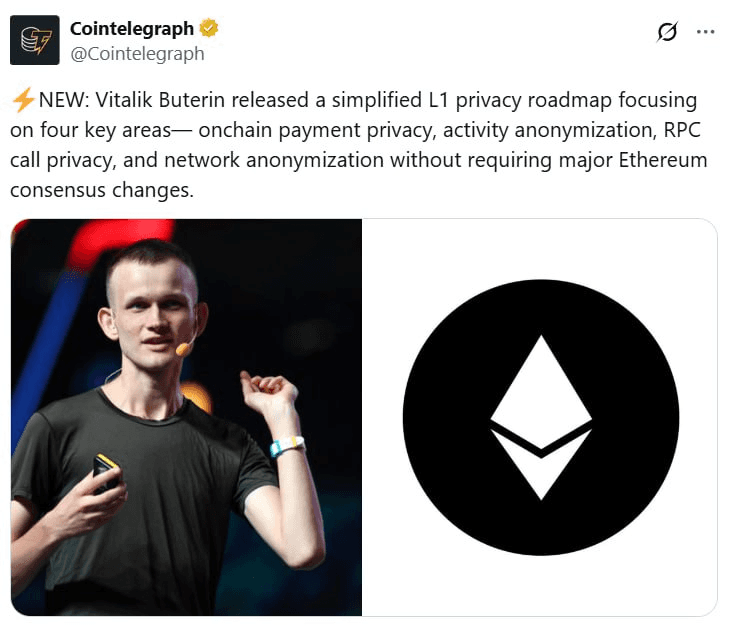Click the Cointelegraph profile avatar
This screenshot has height=627, width=733.
click(x=36, y=40)
